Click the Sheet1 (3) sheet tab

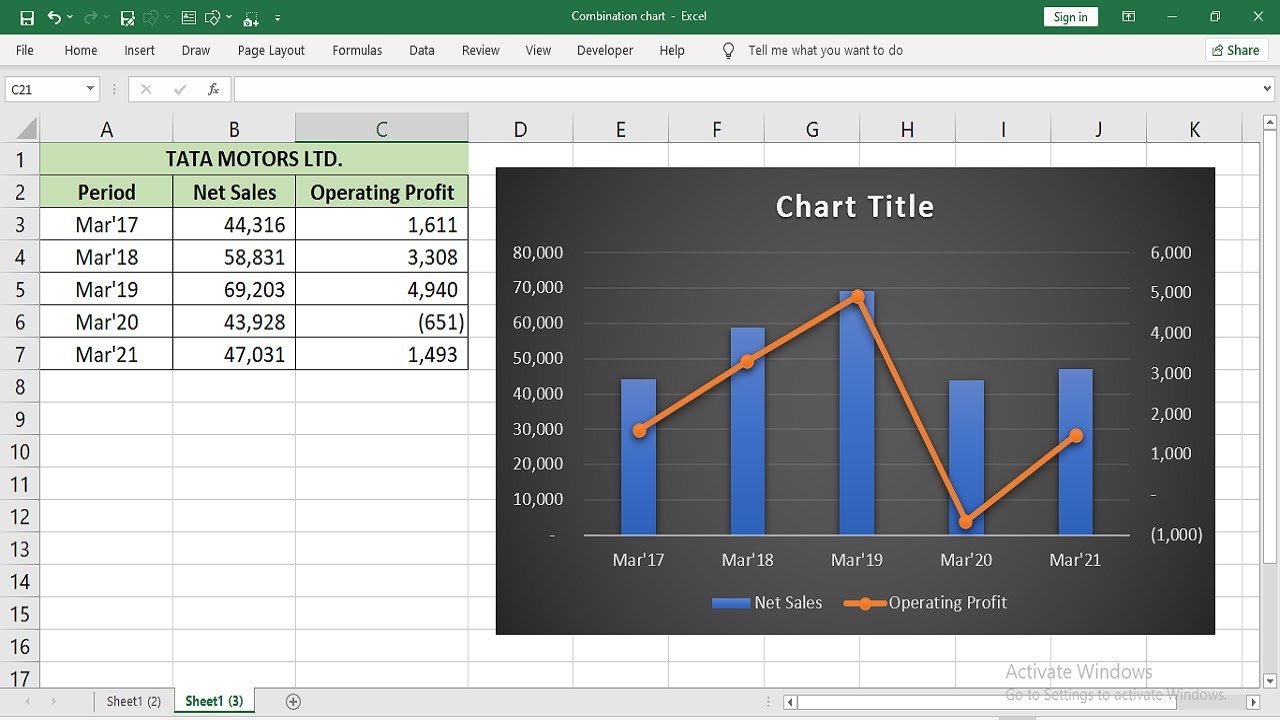click(x=214, y=702)
